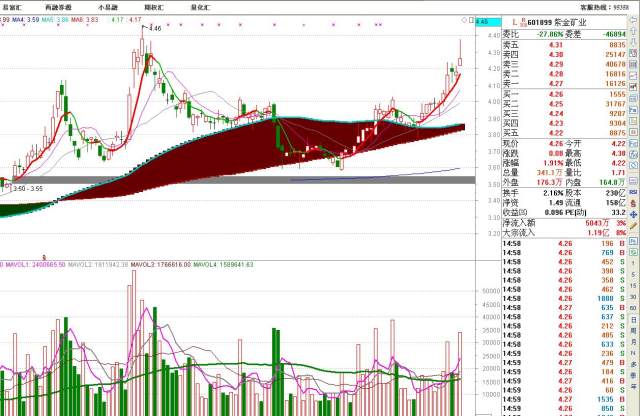
Task: Toggle the small square box at chart top-right
Action: [x=472, y=20]
